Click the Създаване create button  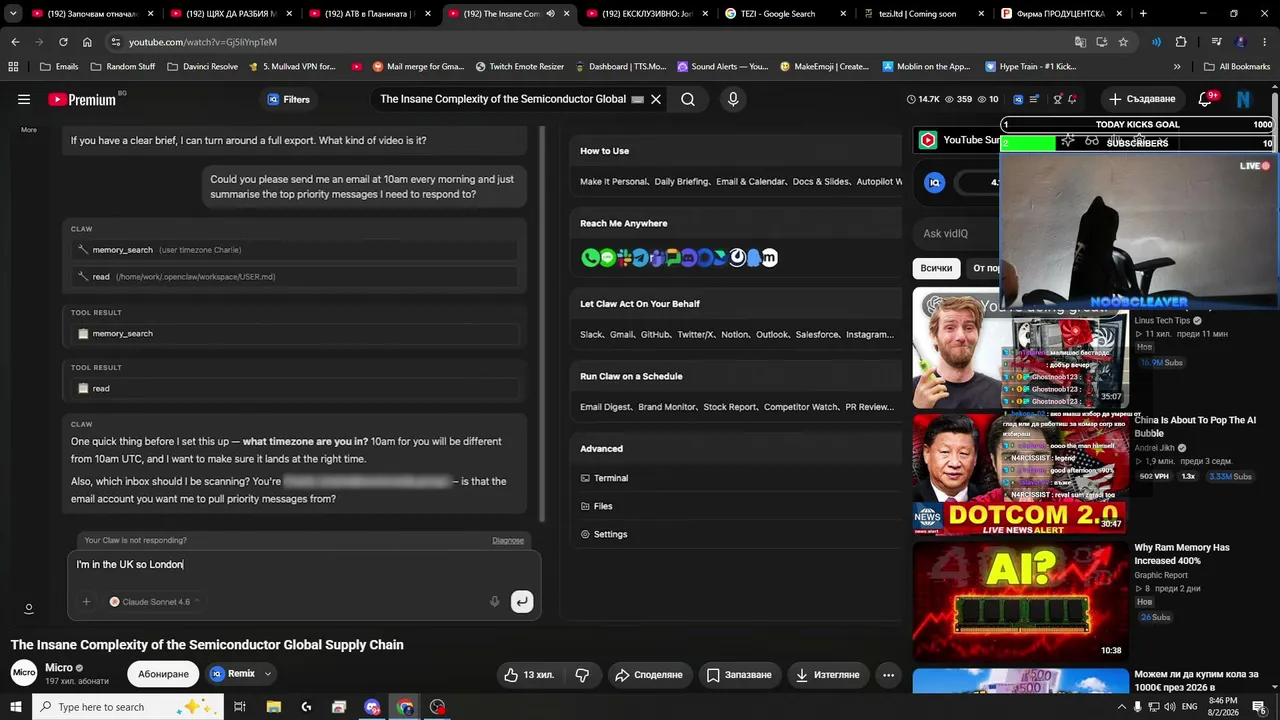coord(1142,99)
